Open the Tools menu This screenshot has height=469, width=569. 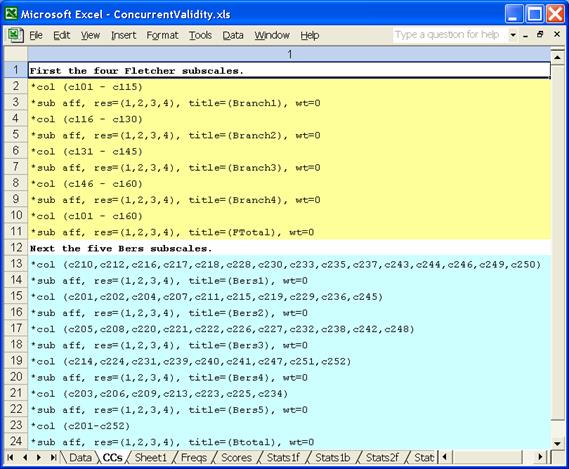(200, 35)
